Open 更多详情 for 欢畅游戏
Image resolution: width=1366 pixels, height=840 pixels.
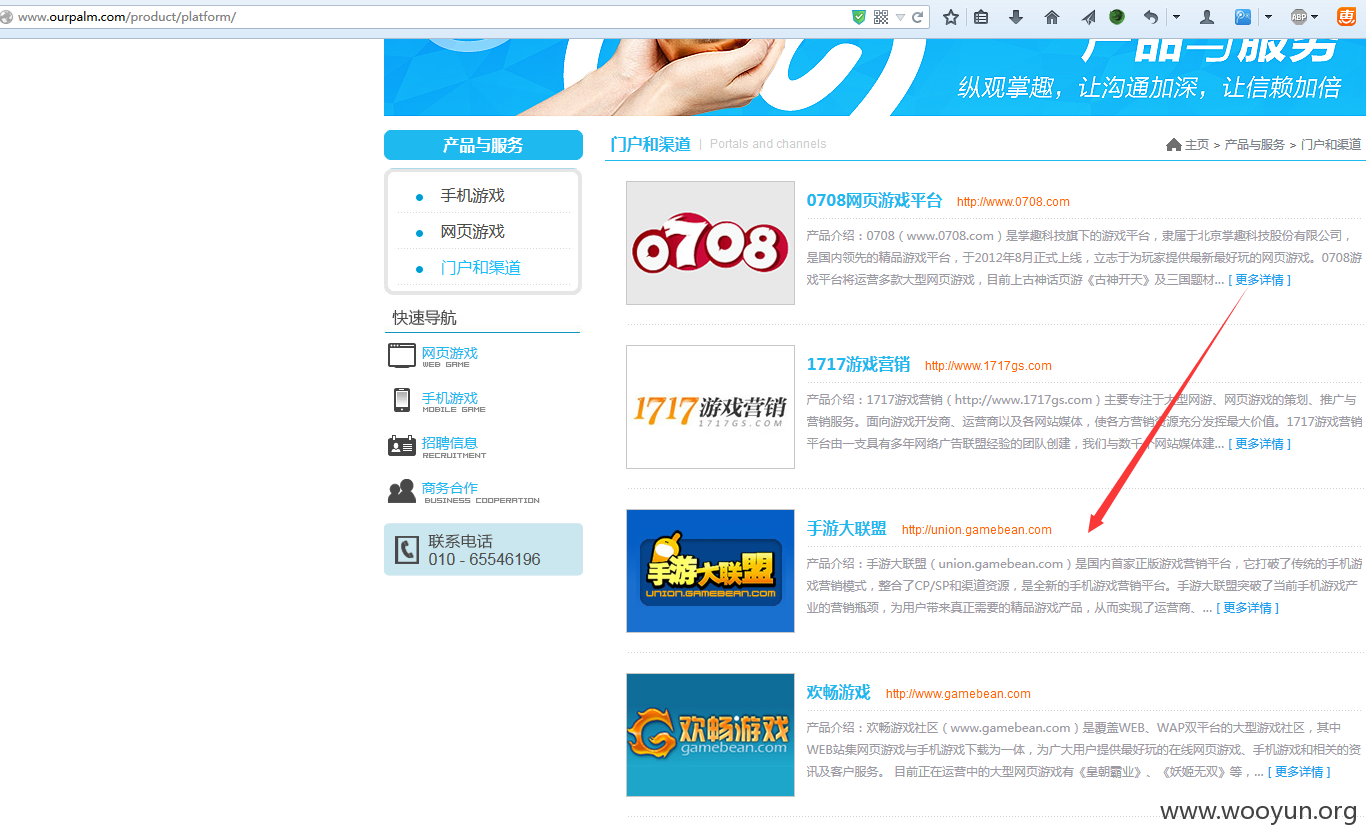click(1299, 772)
